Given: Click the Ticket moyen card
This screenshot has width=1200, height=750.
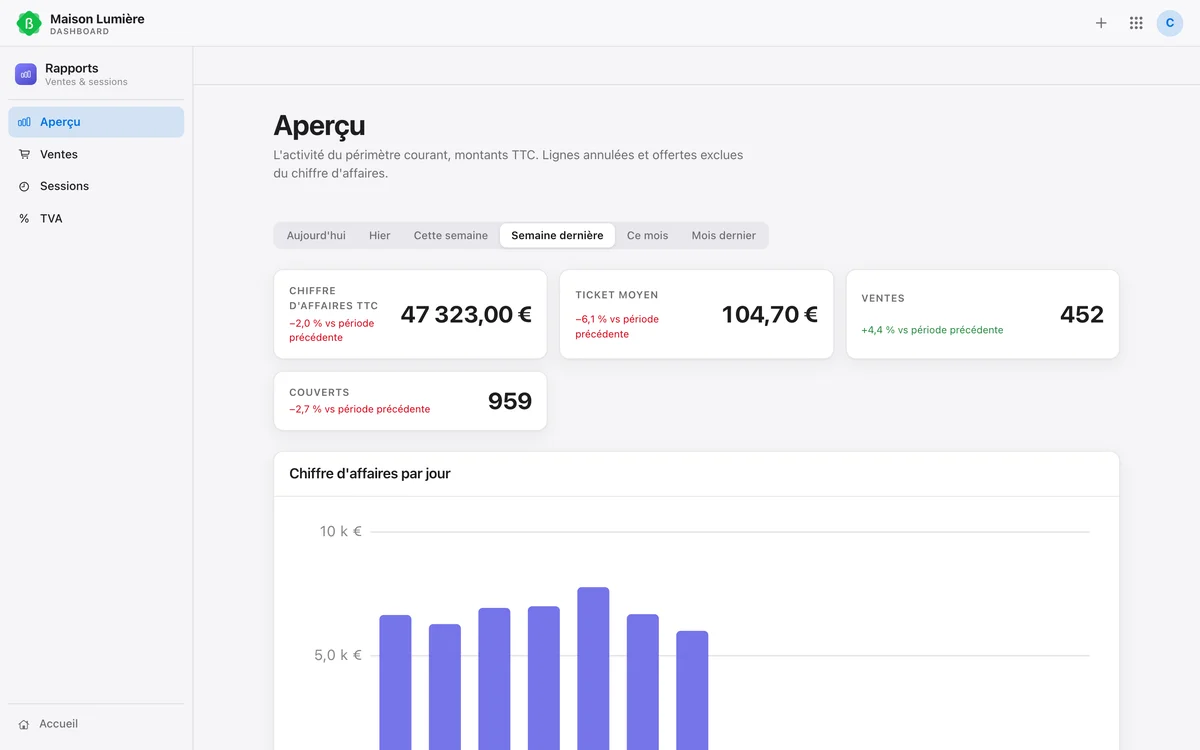Looking at the screenshot, I should [696, 314].
